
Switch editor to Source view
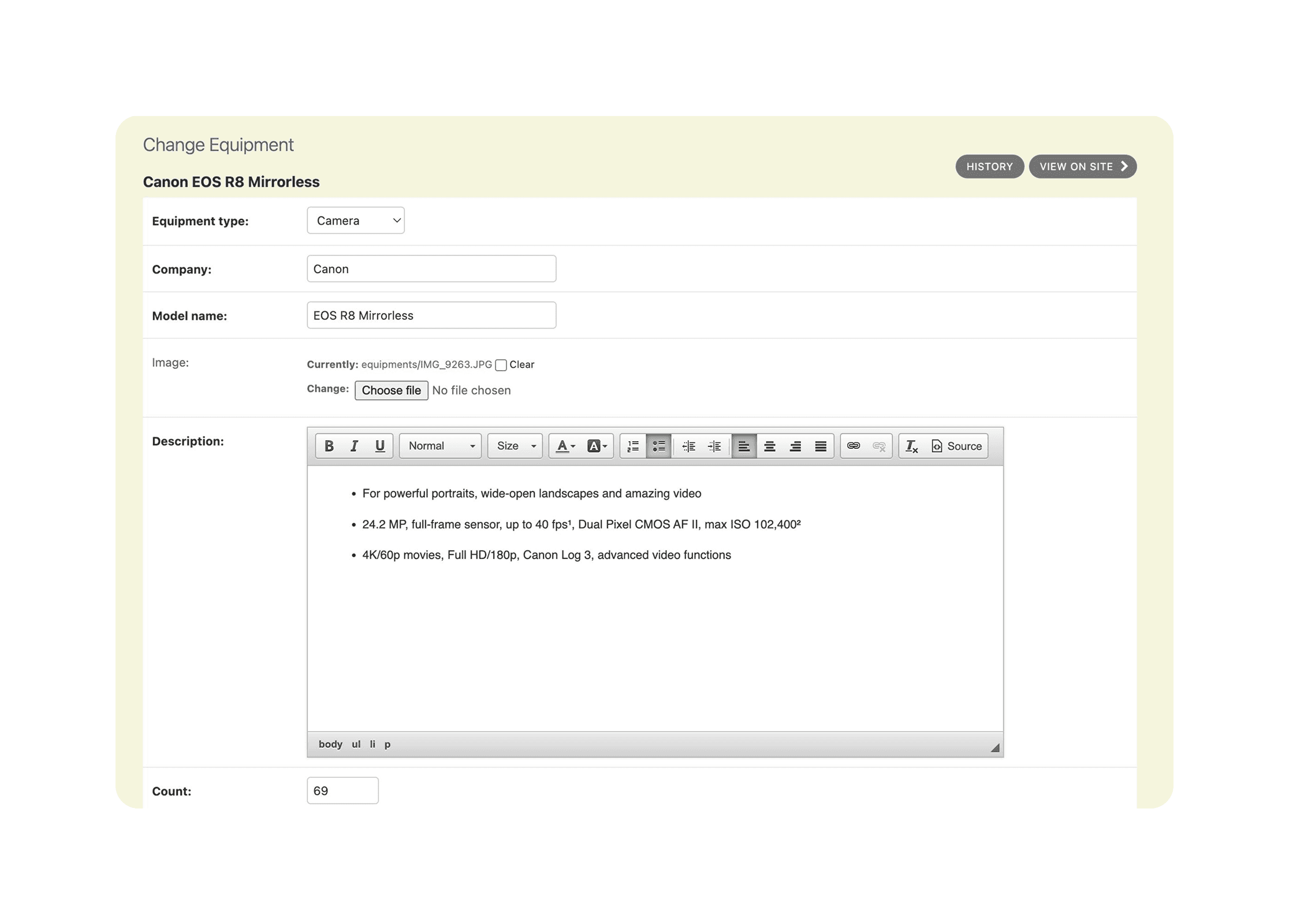[956, 446]
